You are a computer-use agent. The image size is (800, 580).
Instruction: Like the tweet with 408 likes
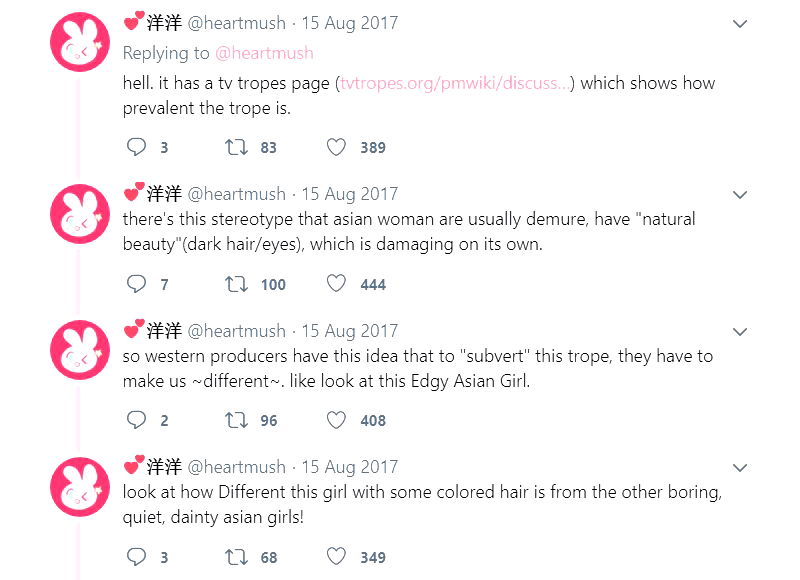pos(337,420)
